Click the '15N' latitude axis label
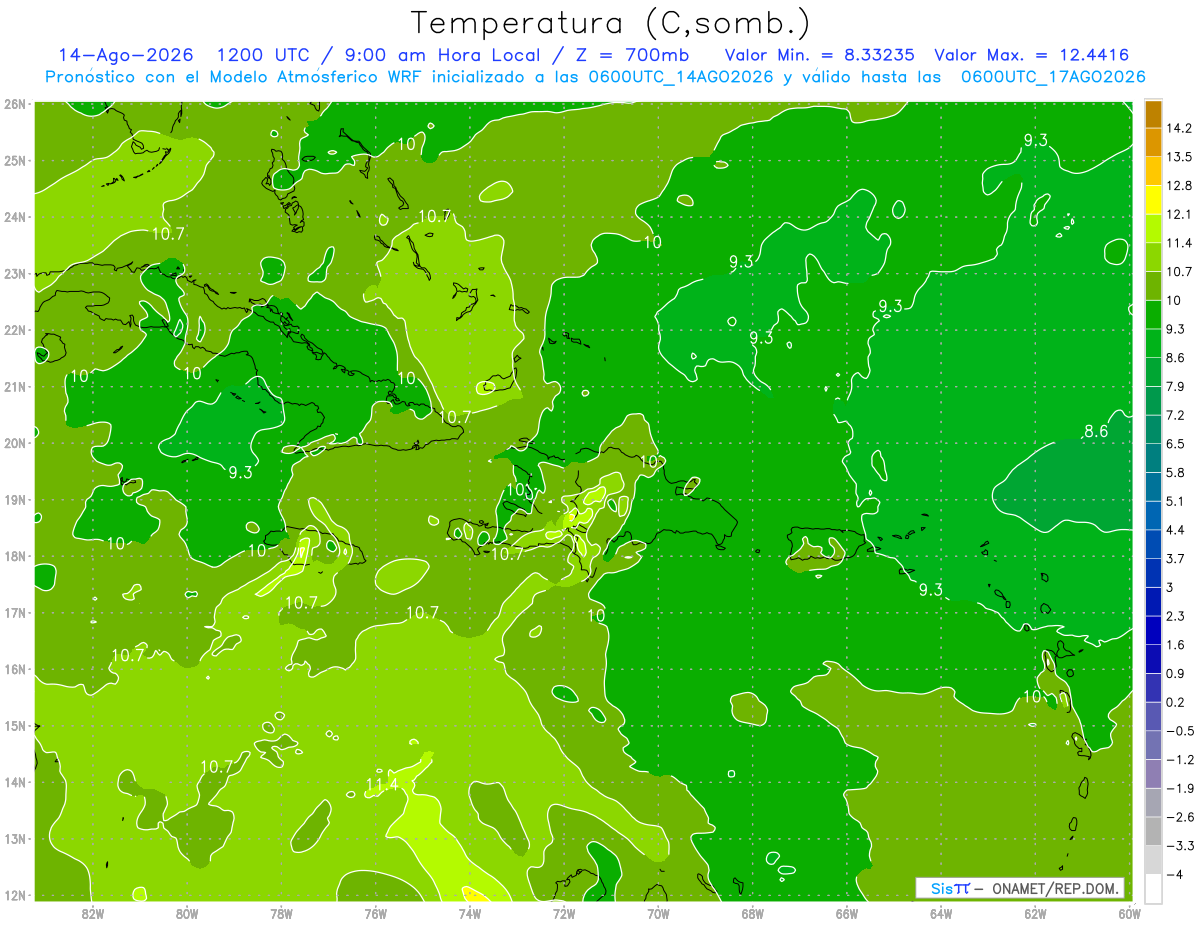 coord(15,726)
